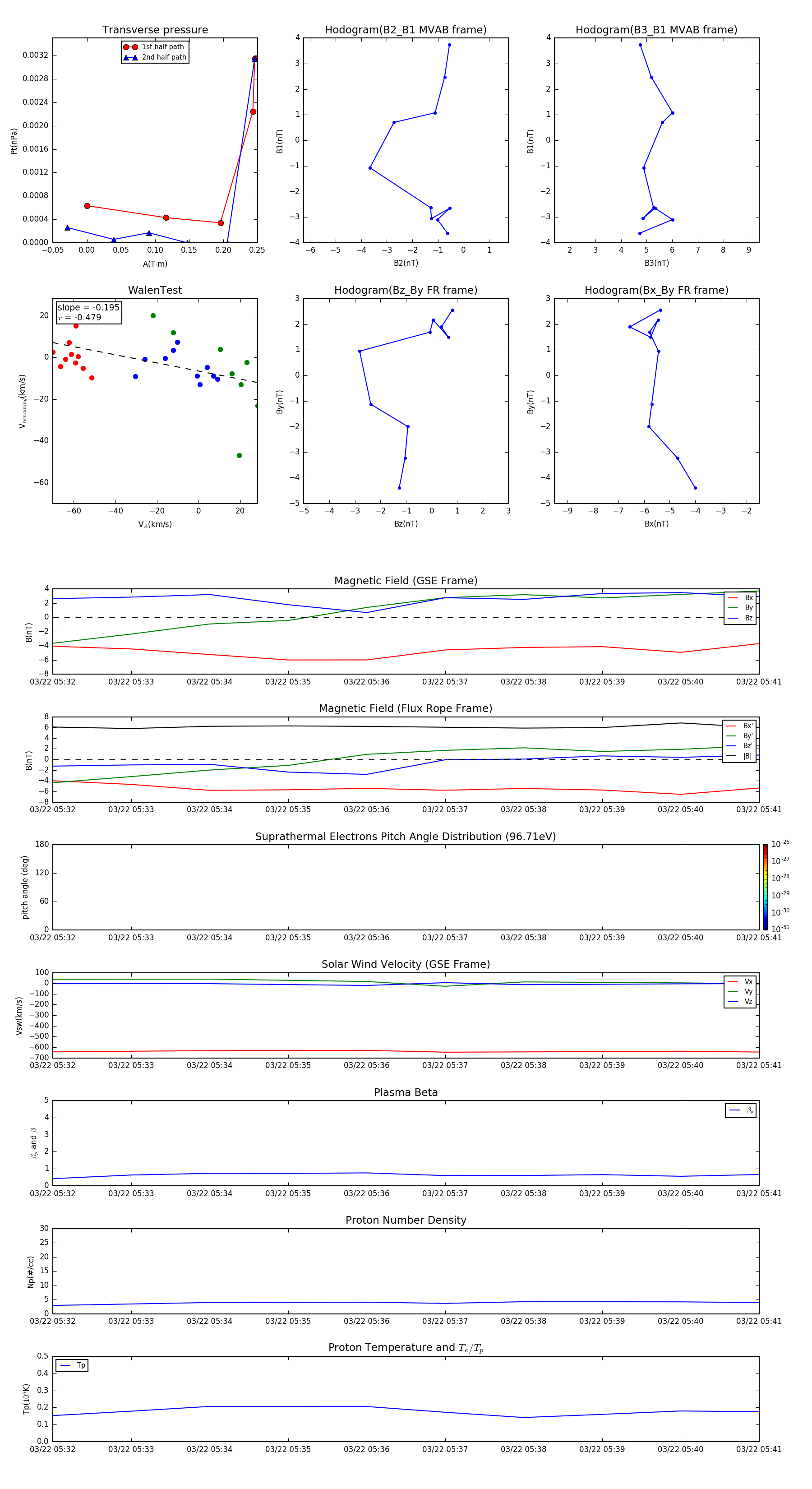Select "By'" in the flux rope legend
812x1489 pixels.
[x=739, y=736]
